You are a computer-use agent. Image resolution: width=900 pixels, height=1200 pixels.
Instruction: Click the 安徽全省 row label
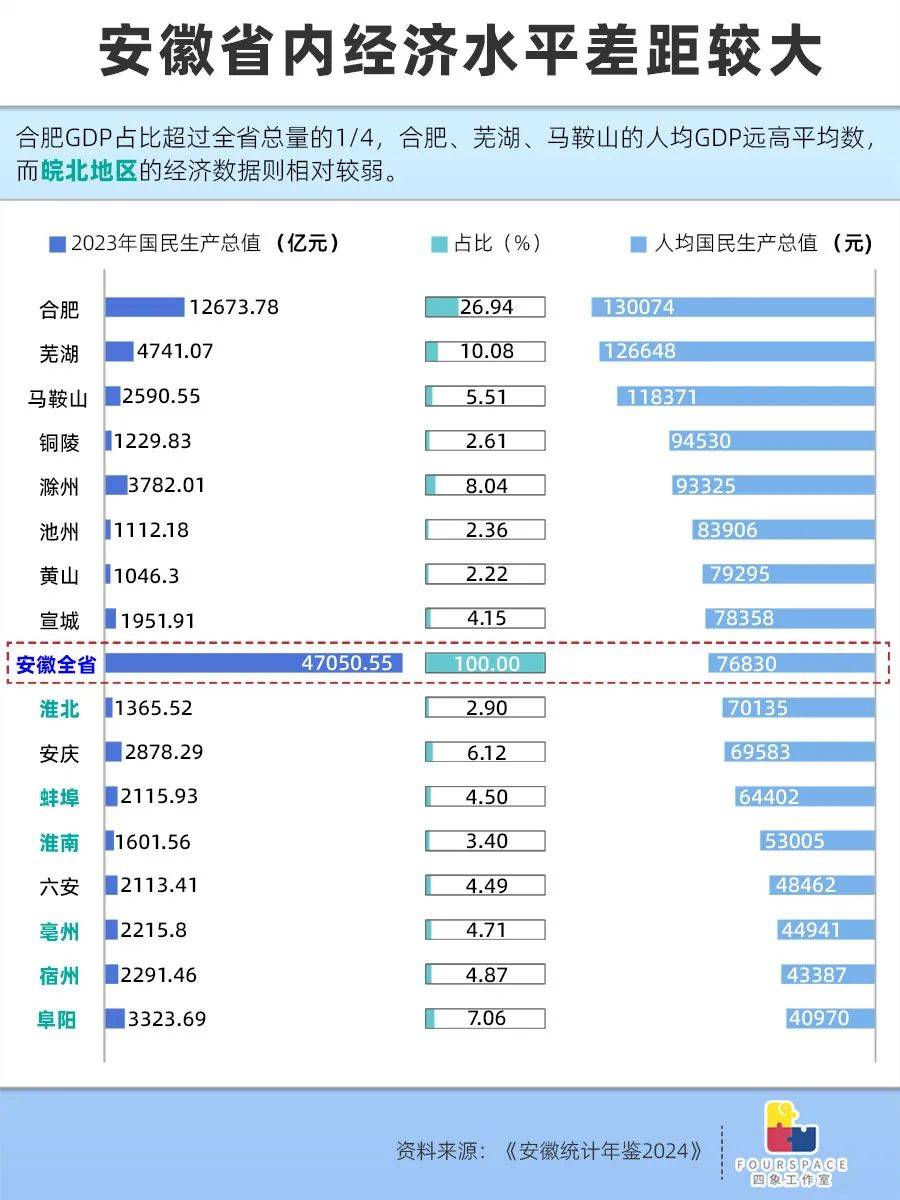56,664
